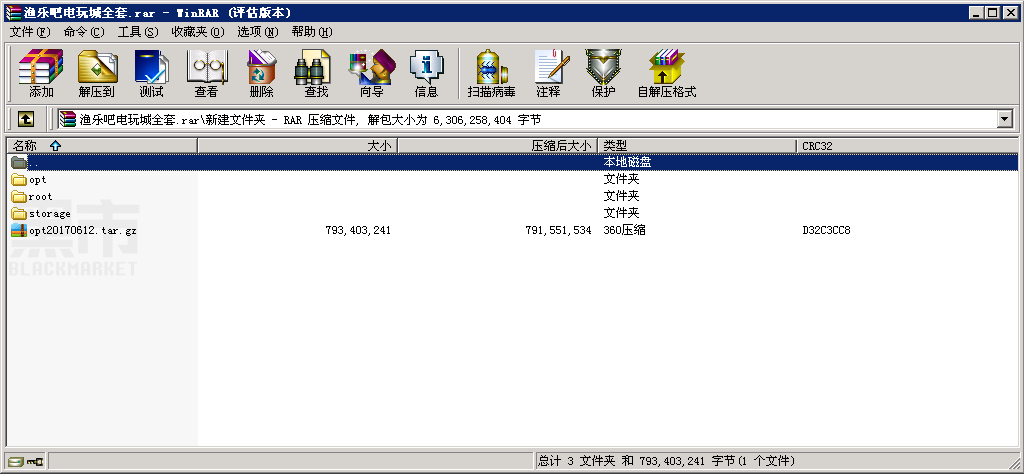Select the root folder name
This screenshot has height=474, width=1024.
coord(40,197)
